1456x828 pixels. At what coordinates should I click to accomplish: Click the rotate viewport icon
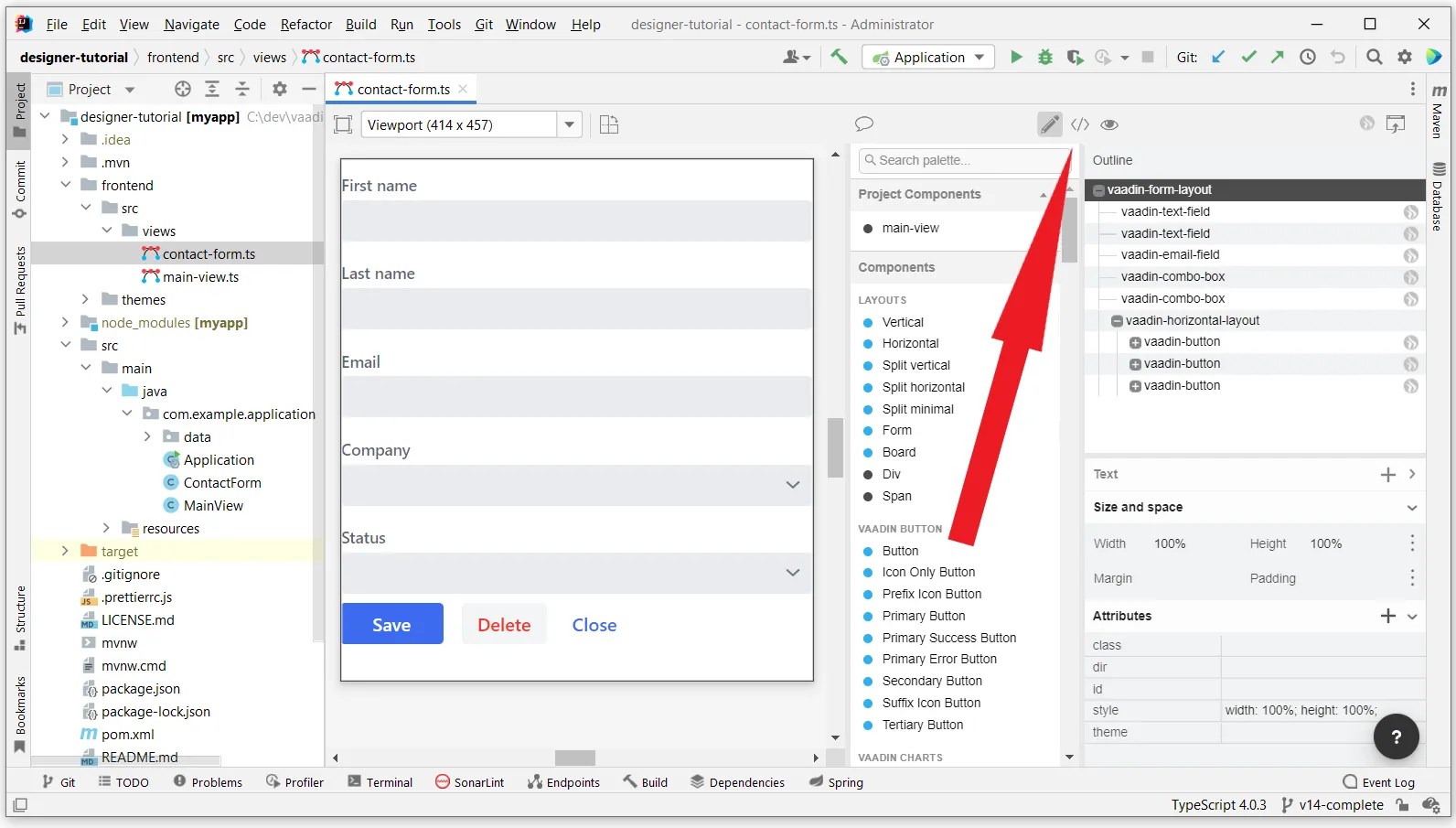tap(609, 124)
